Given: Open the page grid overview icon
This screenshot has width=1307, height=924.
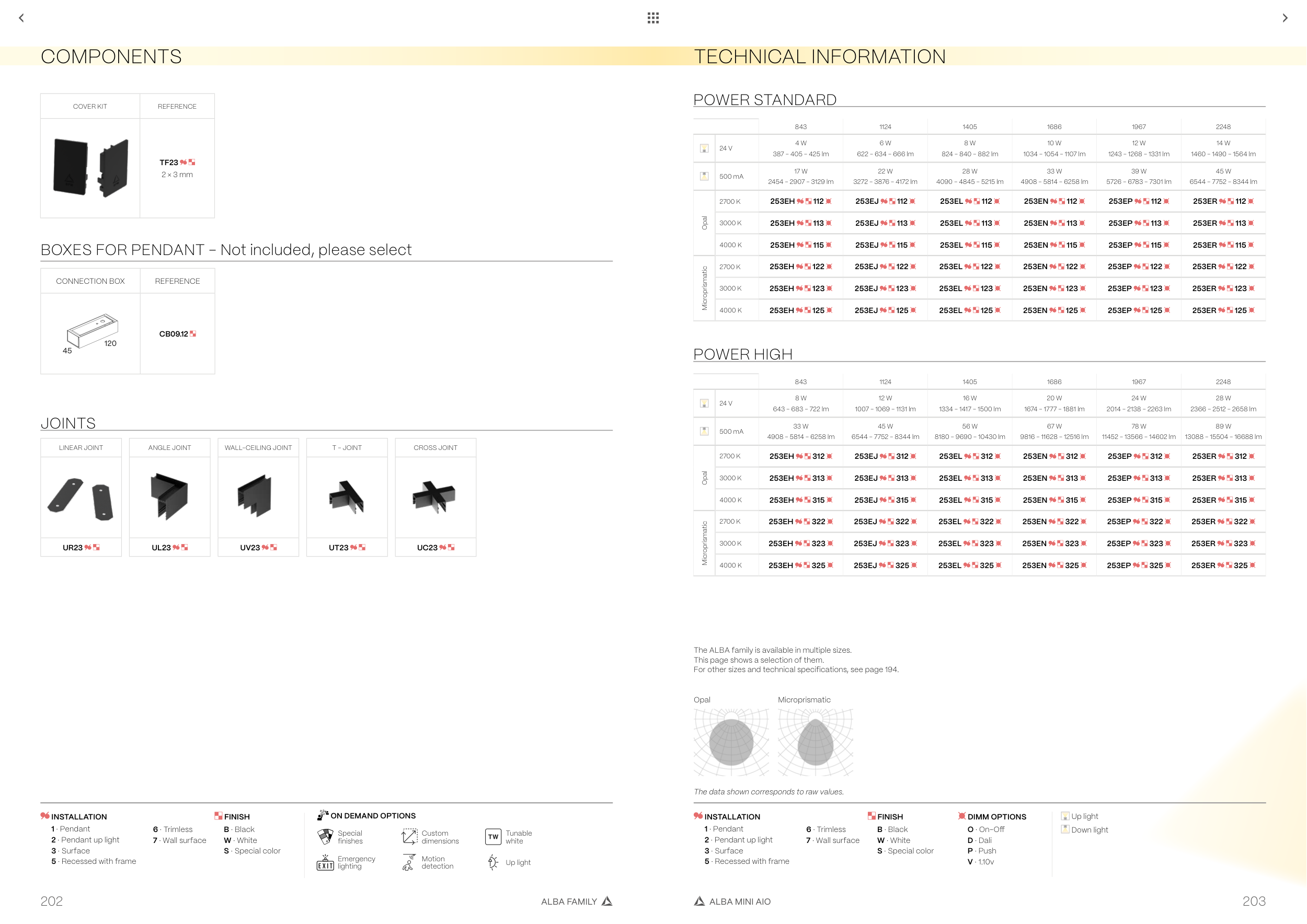Looking at the screenshot, I should 653,18.
